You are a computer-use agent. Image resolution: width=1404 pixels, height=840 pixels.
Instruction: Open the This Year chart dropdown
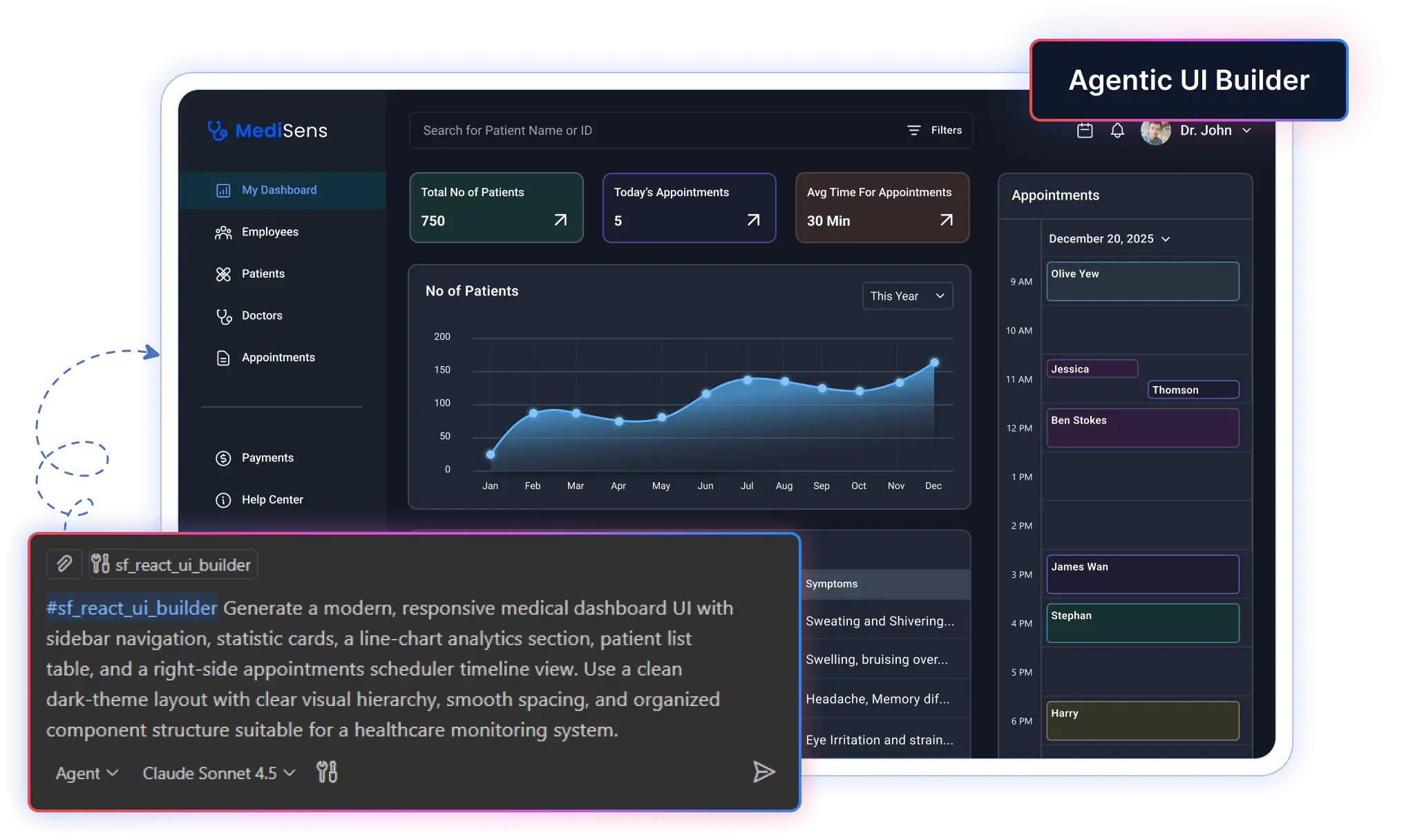pos(907,296)
